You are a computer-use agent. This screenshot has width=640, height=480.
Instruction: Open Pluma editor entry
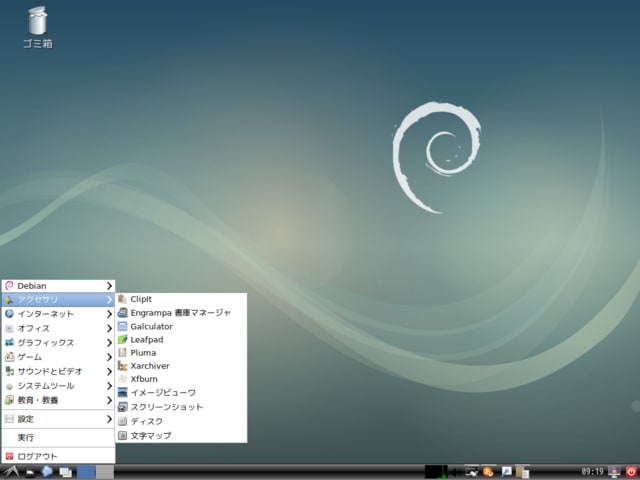pos(181,352)
